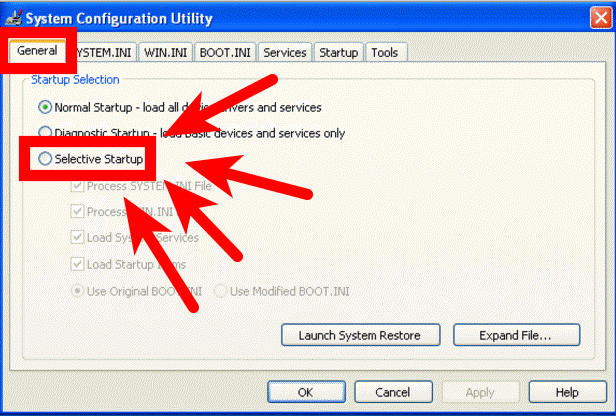Image resolution: width=616 pixels, height=416 pixels.
Task: Toggle the Process SYSTEM.INI File checkbox
Action: pyautogui.click(x=77, y=186)
